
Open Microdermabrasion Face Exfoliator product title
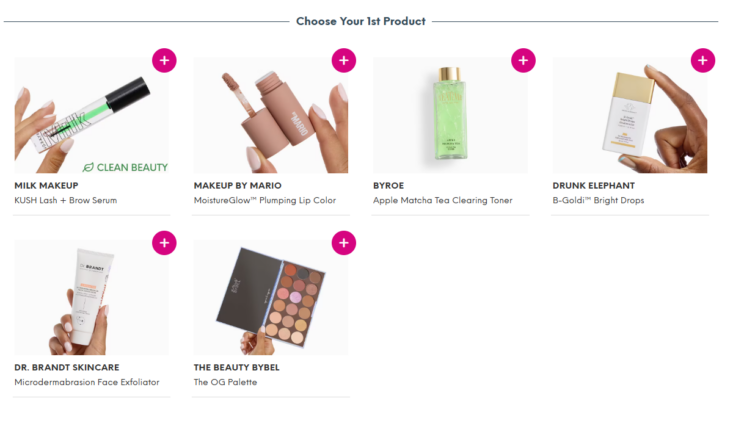click(x=87, y=382)
